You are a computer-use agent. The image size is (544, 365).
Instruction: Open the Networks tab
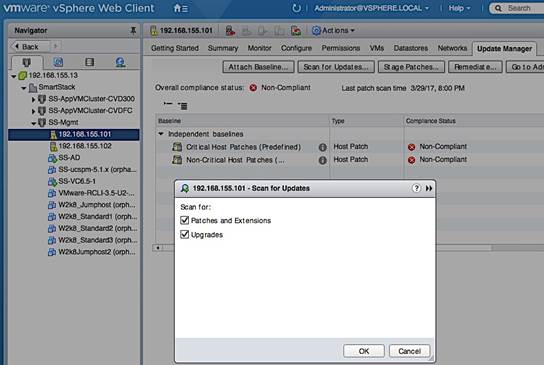pos(452,48)
